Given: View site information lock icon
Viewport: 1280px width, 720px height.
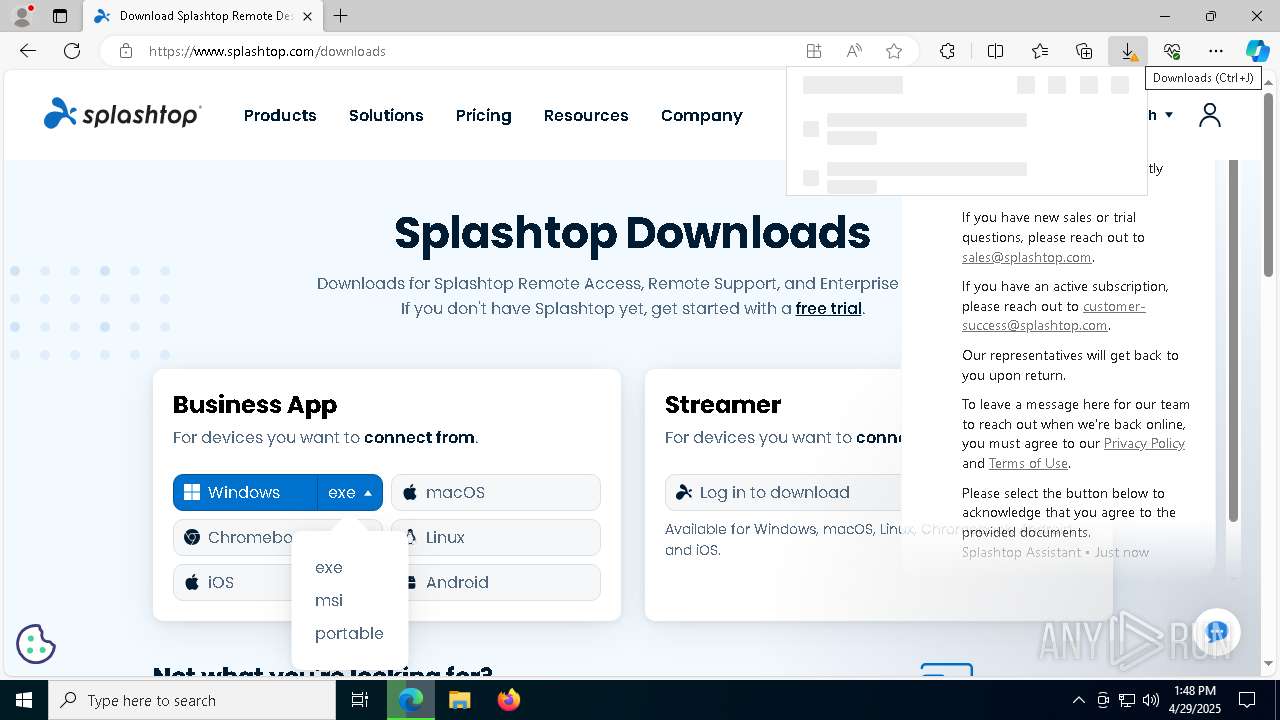Looking at the screenshot, I should (x=126, y=51).
